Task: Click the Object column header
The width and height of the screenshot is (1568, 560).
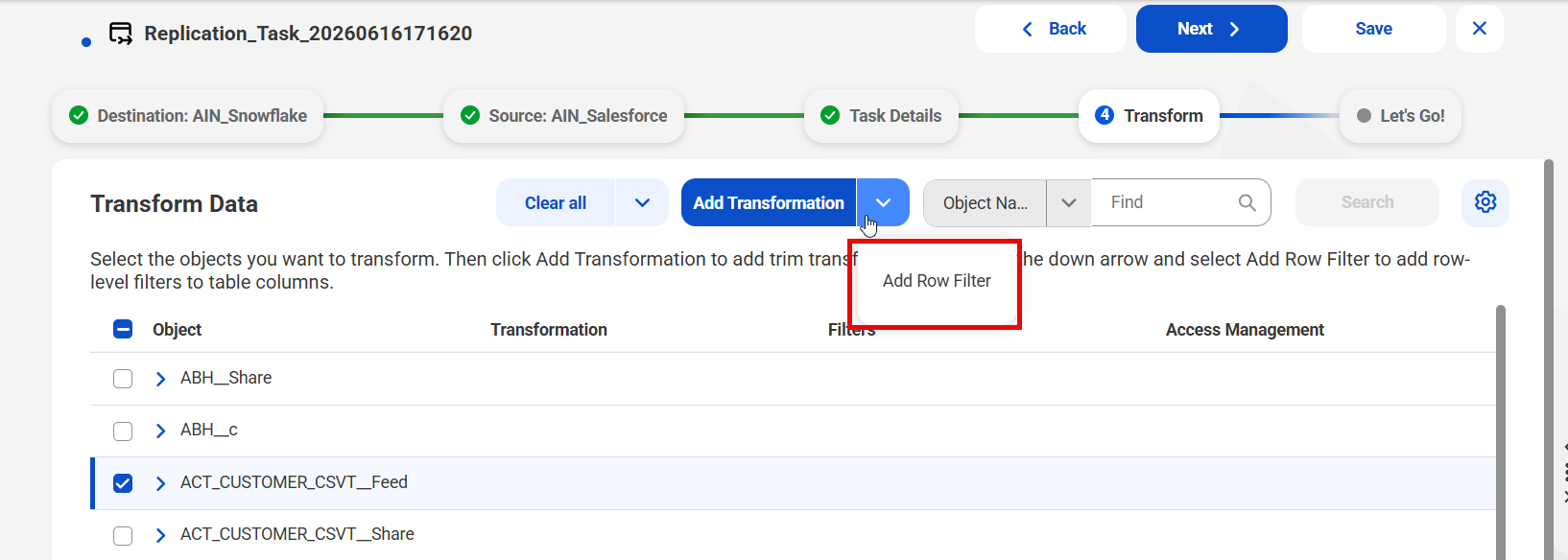Action: (177, 330)
